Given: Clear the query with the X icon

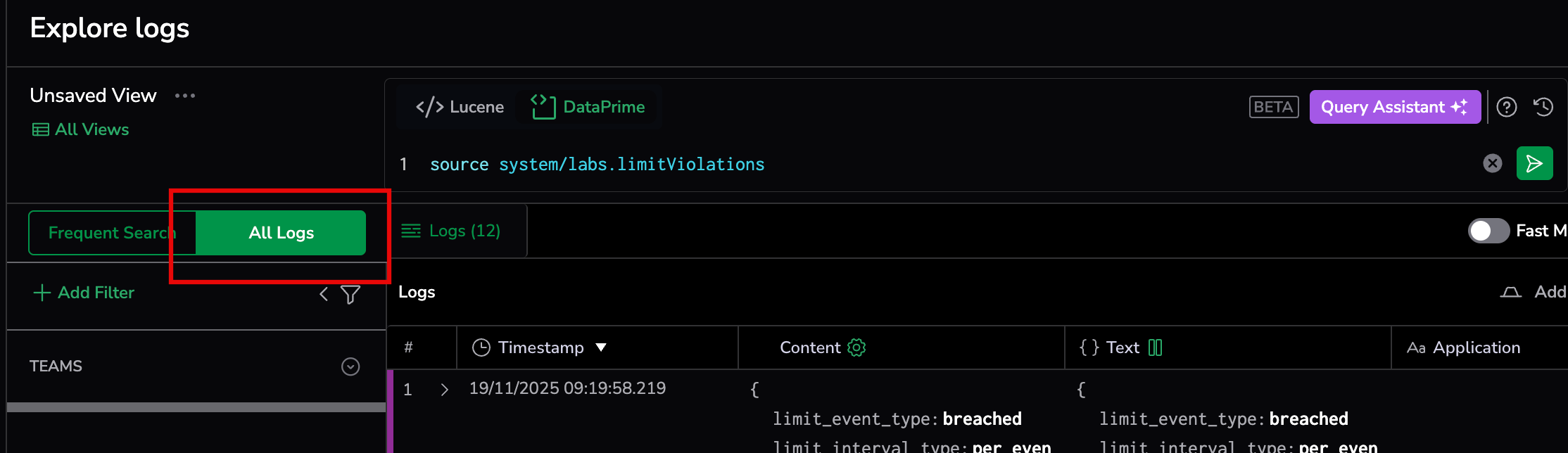Looking at the screenshot, I should pyautogui.click(x=1492, y=164).
